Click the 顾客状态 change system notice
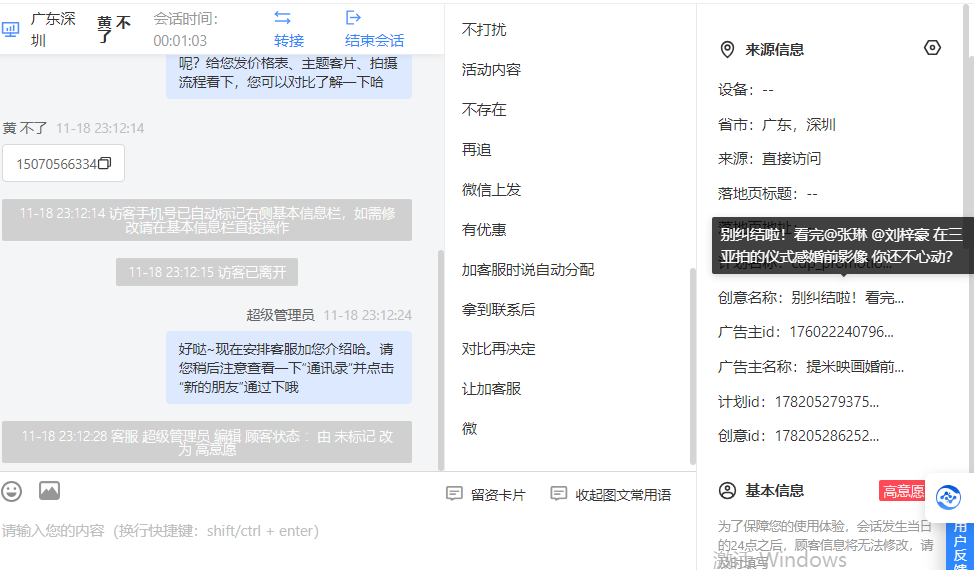Viewport: 974px width, 570px height. point(207,442)
